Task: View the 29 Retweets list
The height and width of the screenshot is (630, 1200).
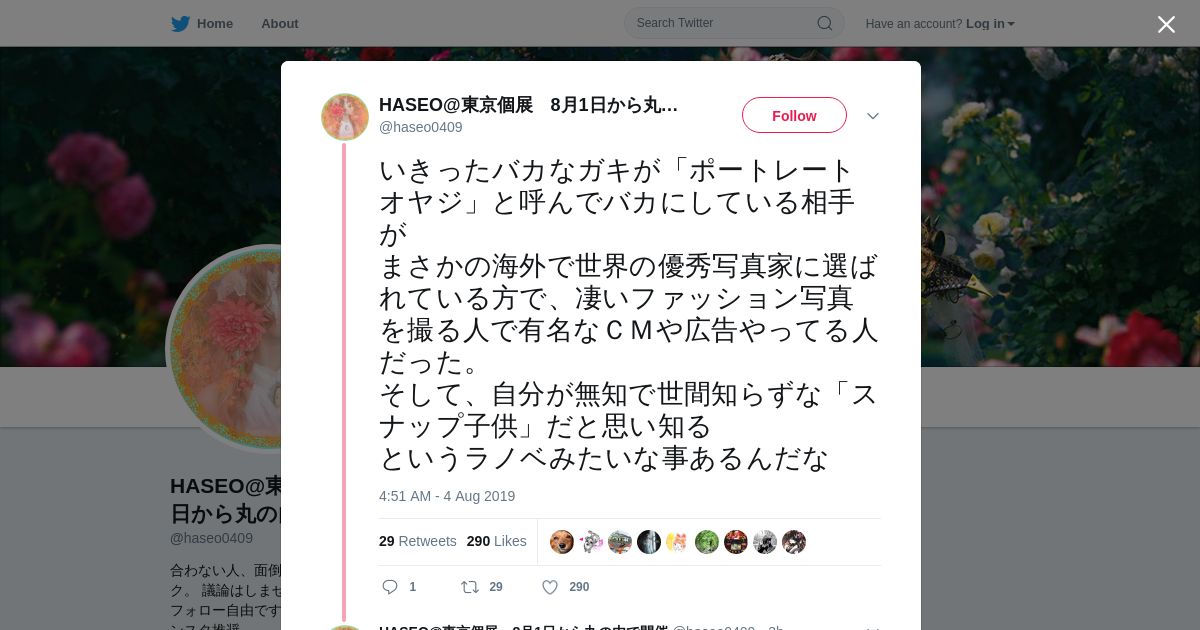Action: 417,541
